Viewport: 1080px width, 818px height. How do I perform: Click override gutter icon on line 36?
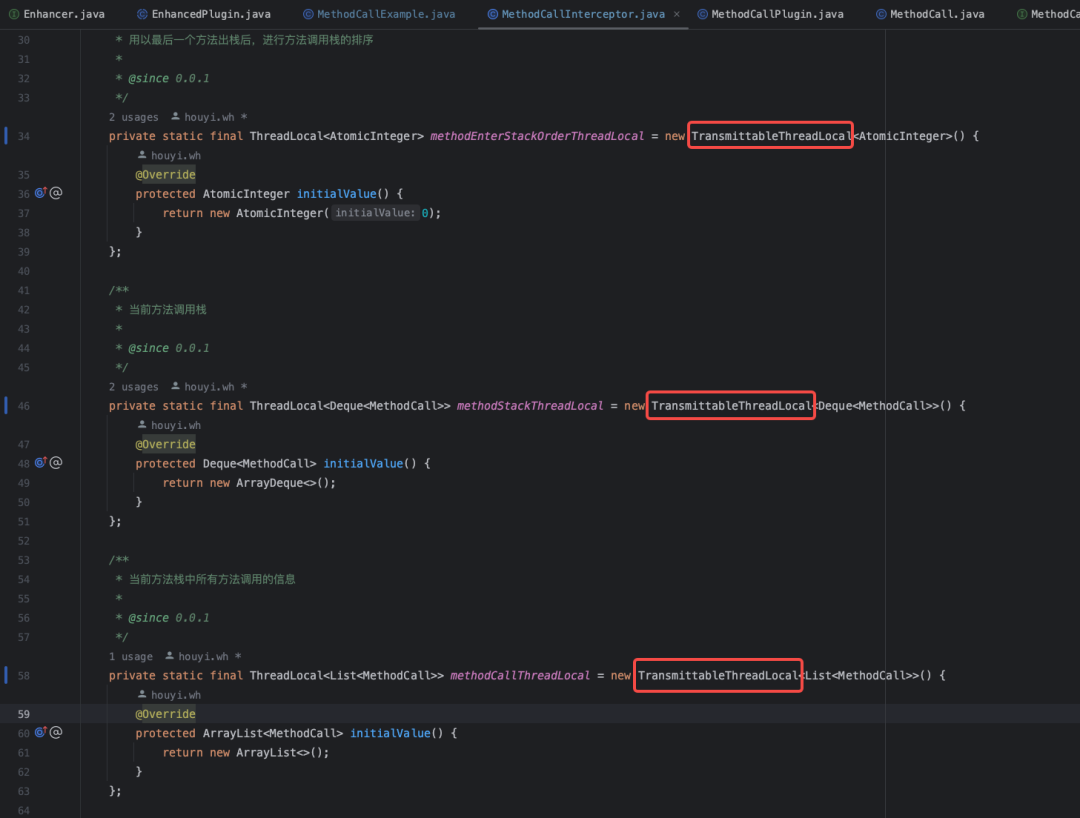point(41,193)
